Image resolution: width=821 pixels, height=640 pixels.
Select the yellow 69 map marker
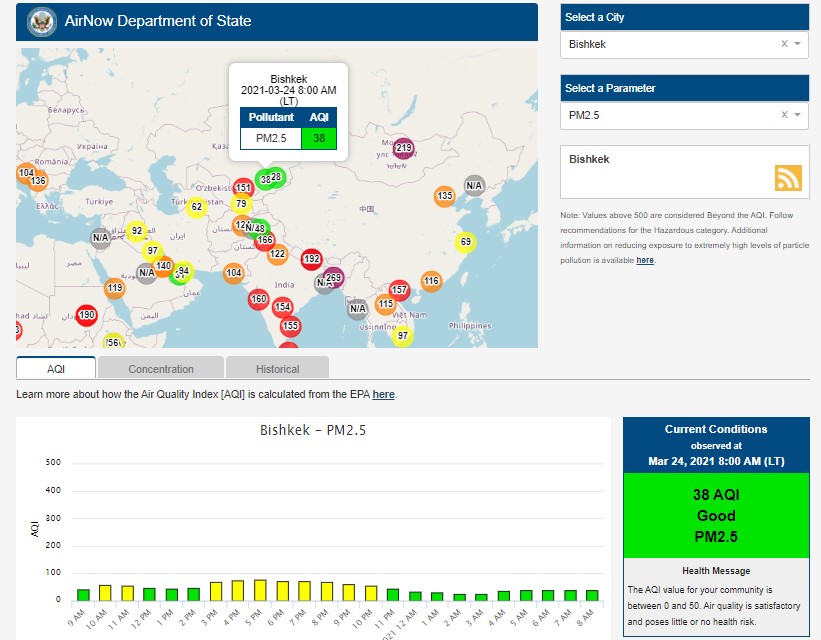465,242
